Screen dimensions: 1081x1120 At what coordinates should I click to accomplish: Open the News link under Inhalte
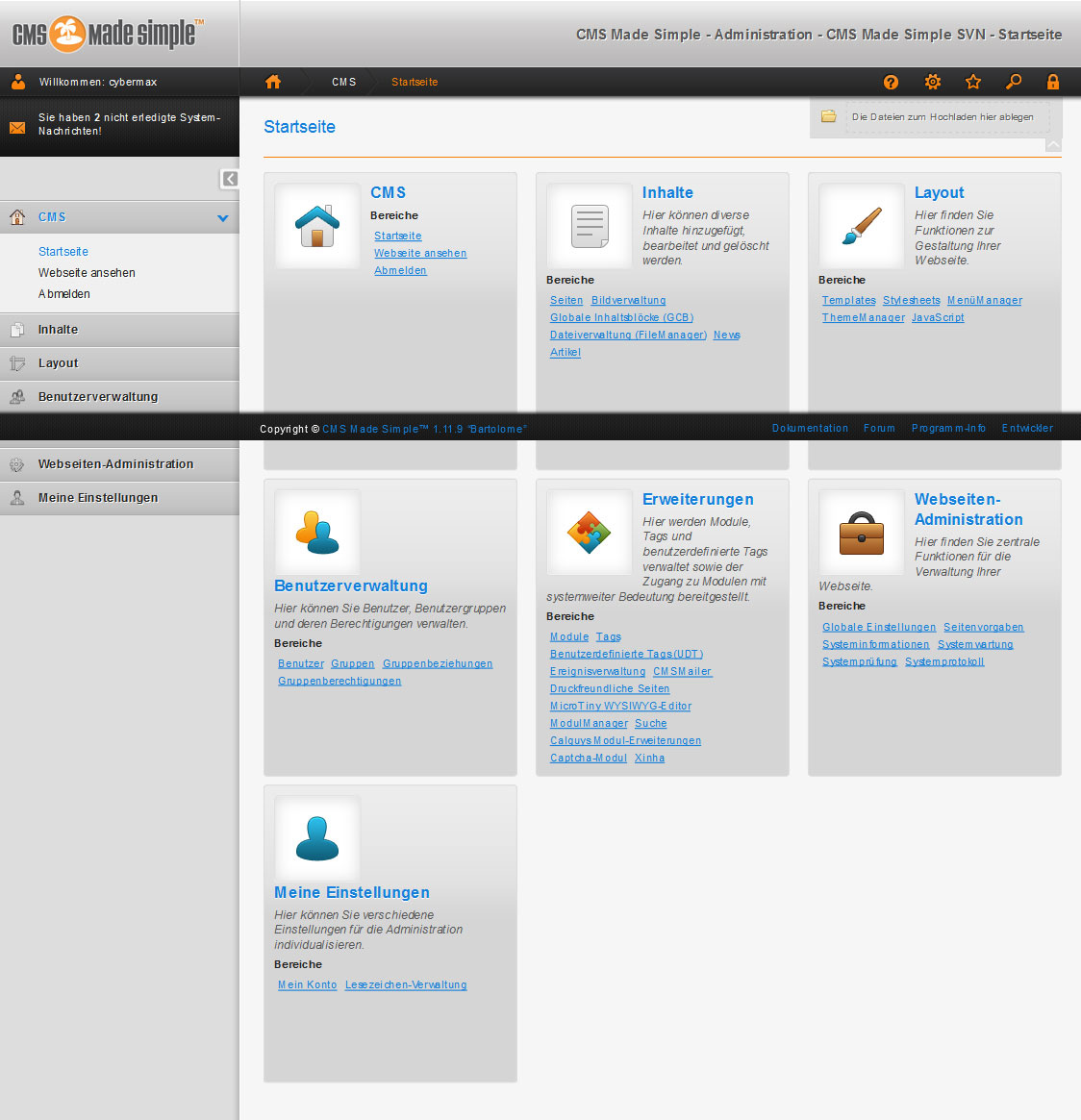pos(727,335)
